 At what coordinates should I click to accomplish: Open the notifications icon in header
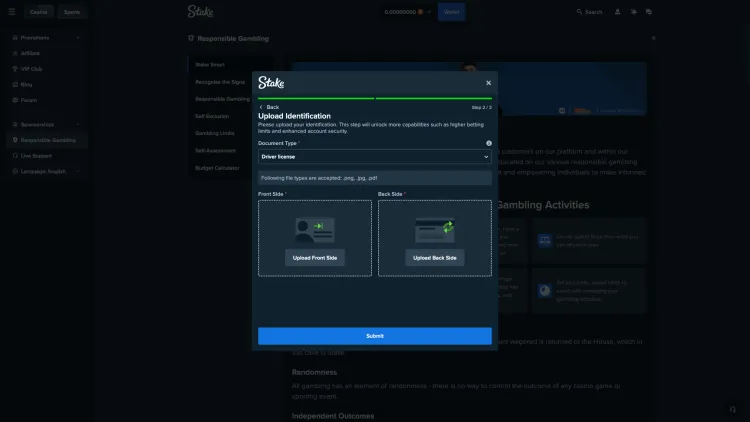pyautogui.click(x=633, y=11)
